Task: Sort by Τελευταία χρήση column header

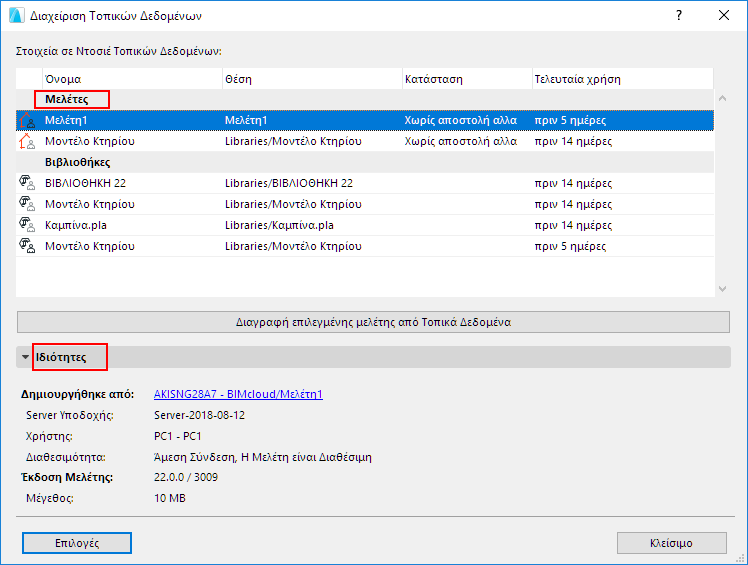Action: pyautogui.click(x=623, y=79)
